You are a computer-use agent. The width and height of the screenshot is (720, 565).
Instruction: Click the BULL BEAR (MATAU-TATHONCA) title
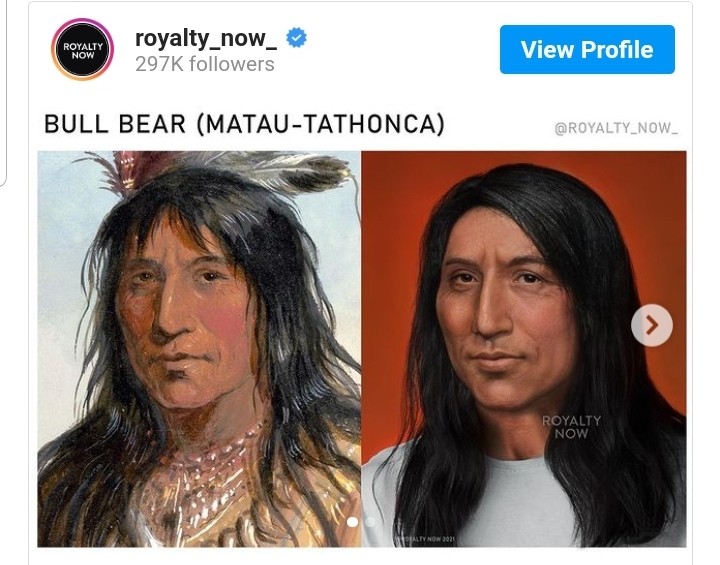(244, 124)
